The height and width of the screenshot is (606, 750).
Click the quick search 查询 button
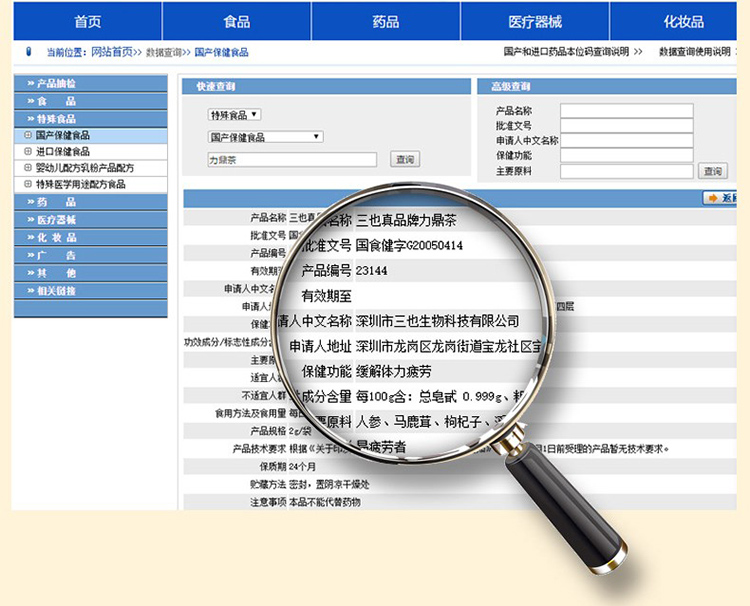(x=405, y=159)
